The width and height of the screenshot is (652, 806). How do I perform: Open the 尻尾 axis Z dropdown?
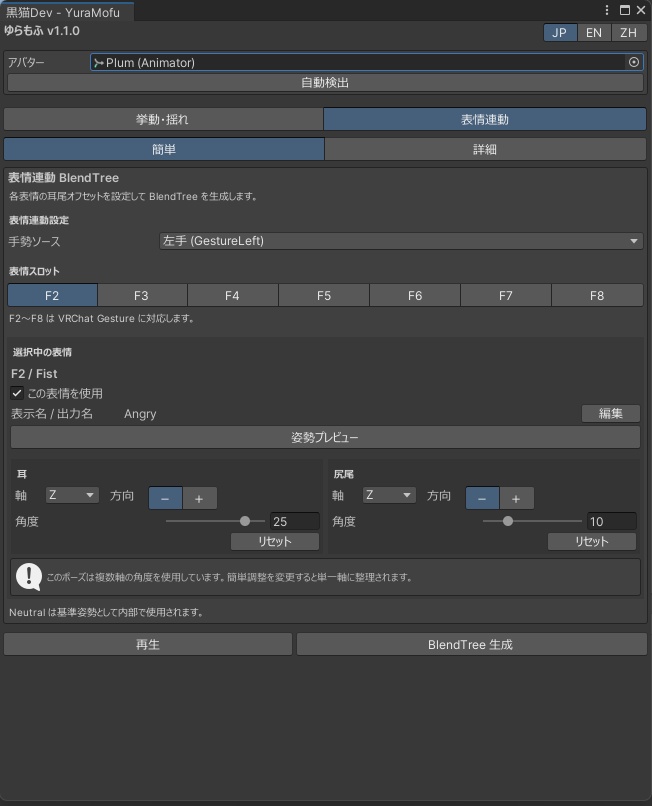point(389,495)
